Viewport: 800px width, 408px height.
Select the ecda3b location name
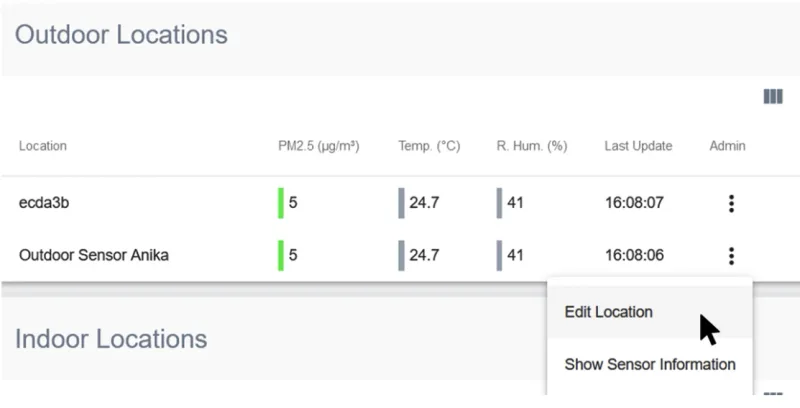[44, 203]
